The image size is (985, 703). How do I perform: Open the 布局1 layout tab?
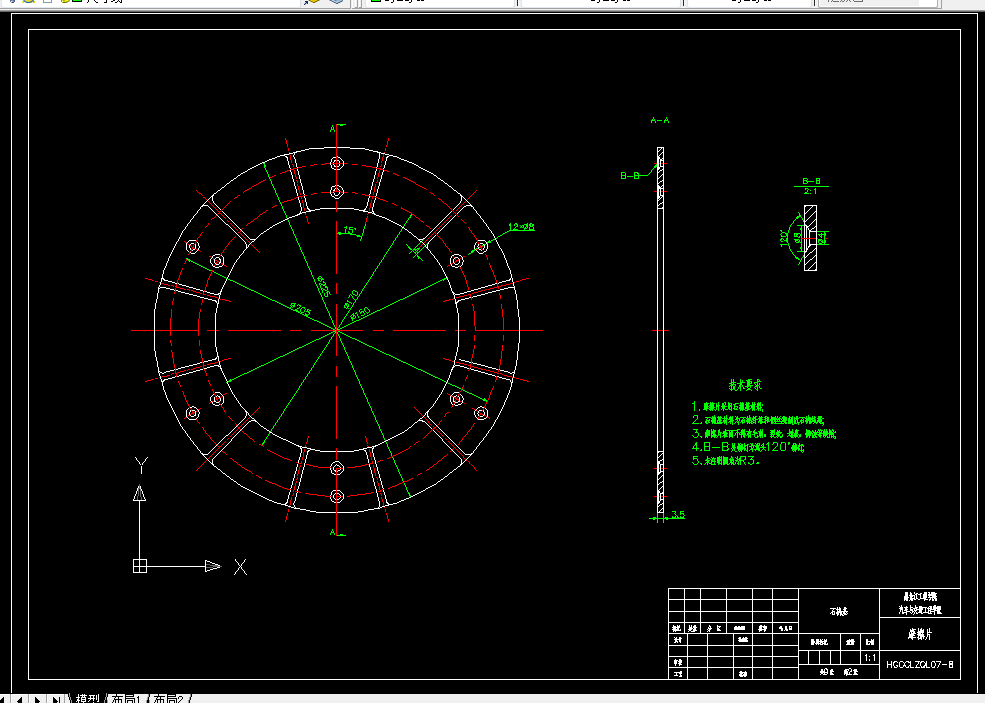pyautogui.click(x=126, y=699)
